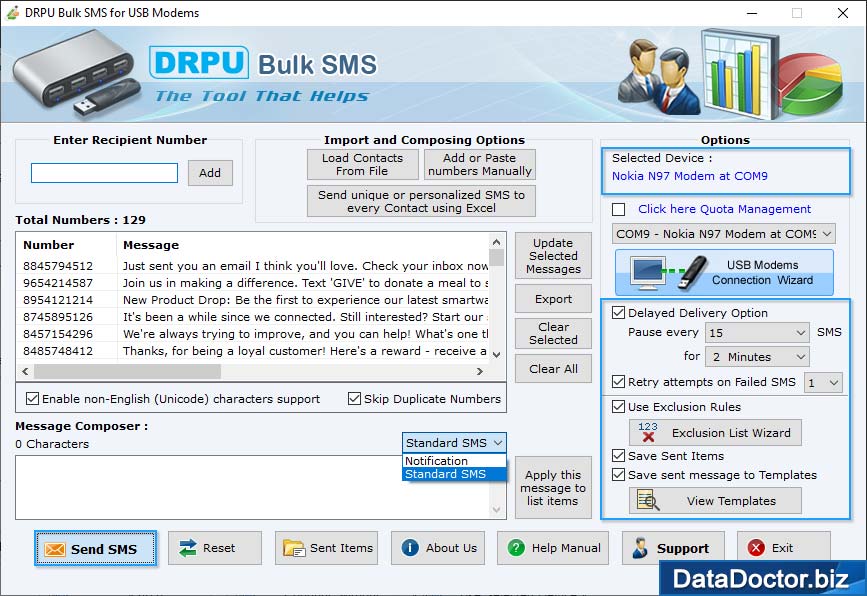Minimize the DRPU Bulk SMS window
867x596 pixels.
(x=752, y=13)
